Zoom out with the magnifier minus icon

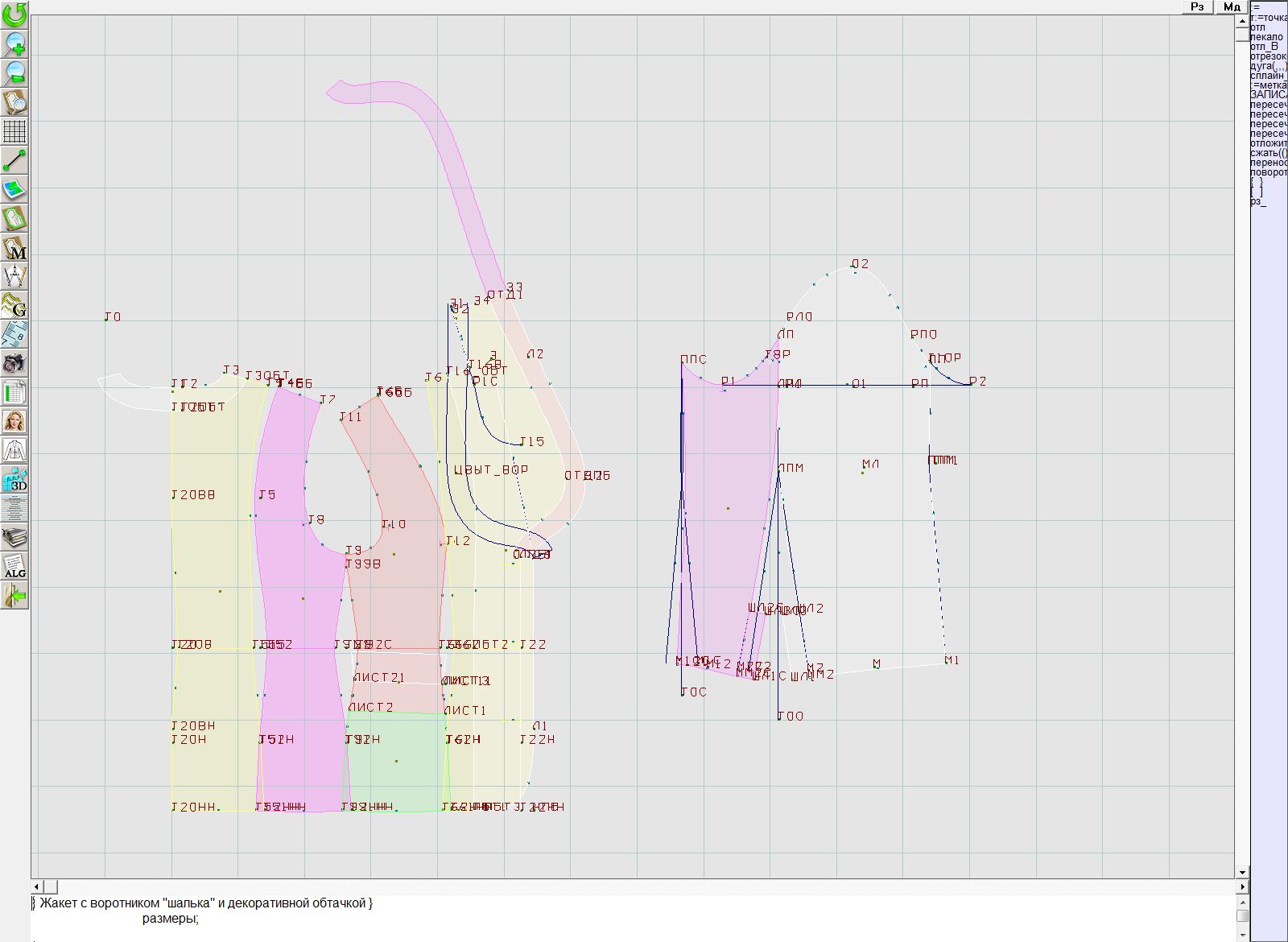click(14, 72)
